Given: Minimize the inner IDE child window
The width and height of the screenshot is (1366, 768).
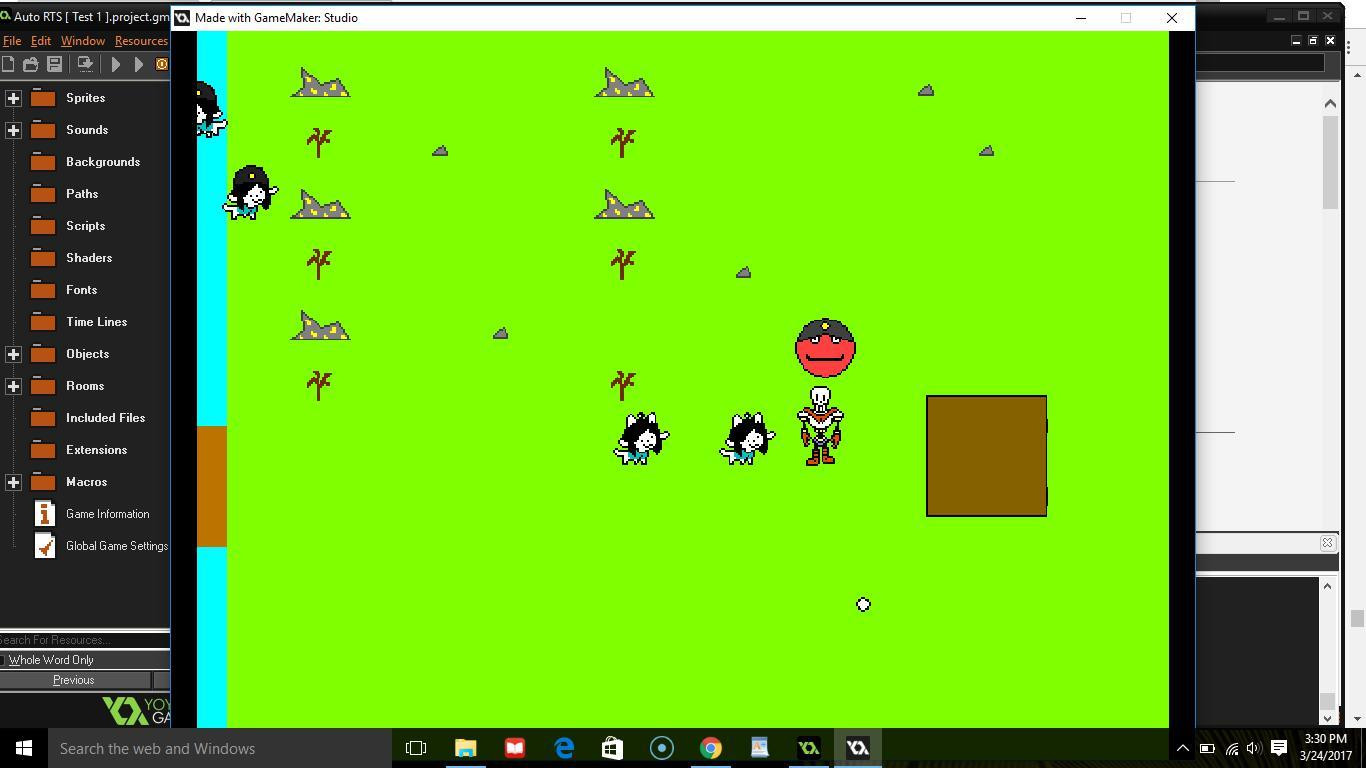Looking at the screenshot, I should pos(1296,40).
